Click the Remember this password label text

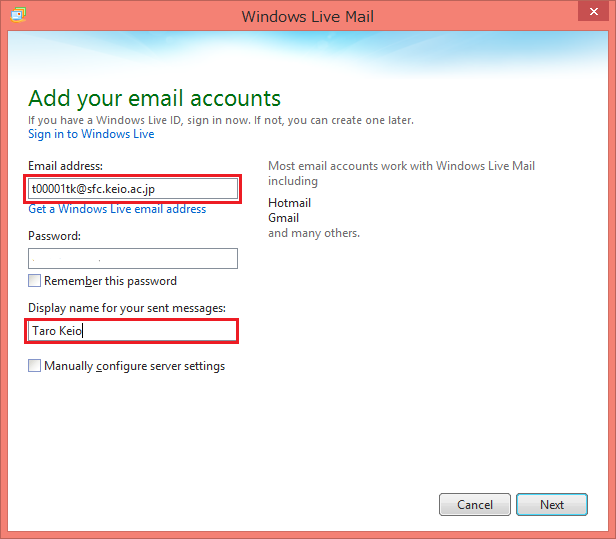point(110,281)
